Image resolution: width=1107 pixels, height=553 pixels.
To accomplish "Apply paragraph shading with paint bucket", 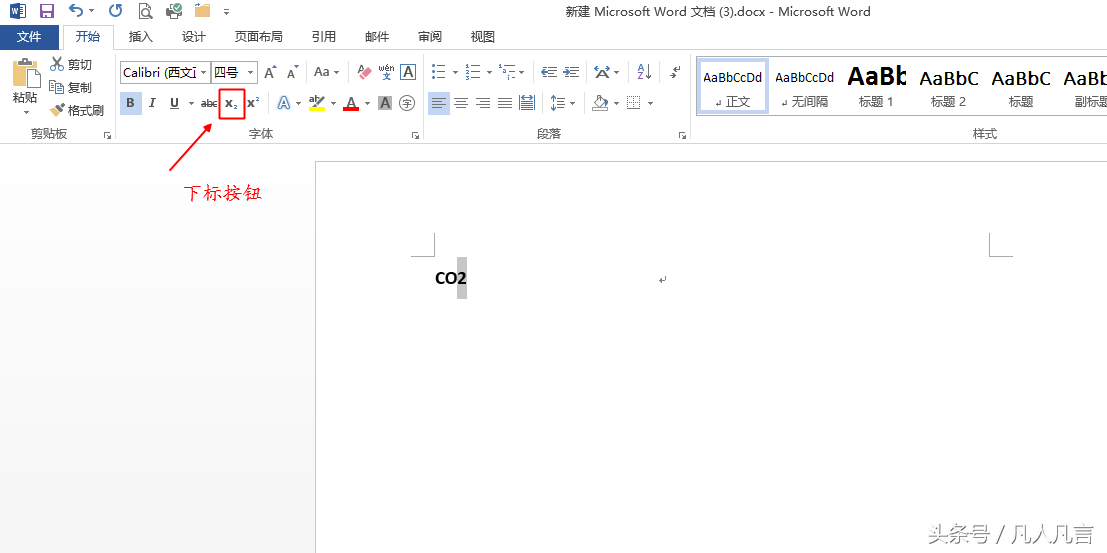I will point(600,104).
